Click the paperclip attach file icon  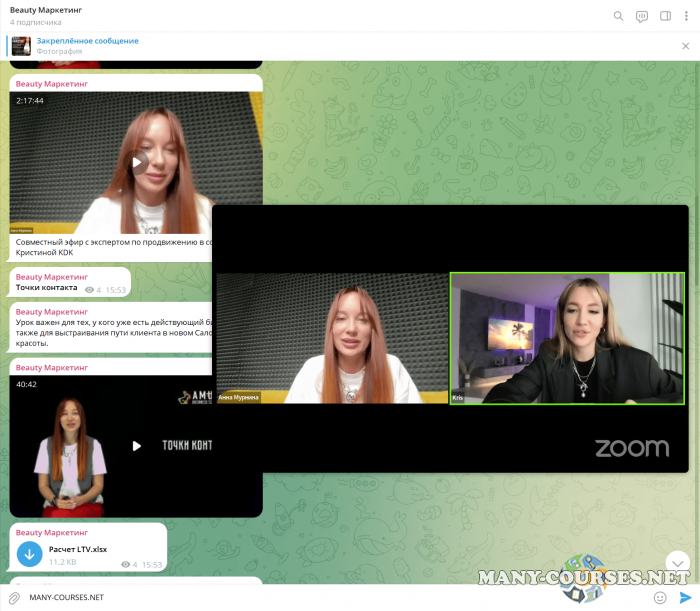(x=14, y=597)
